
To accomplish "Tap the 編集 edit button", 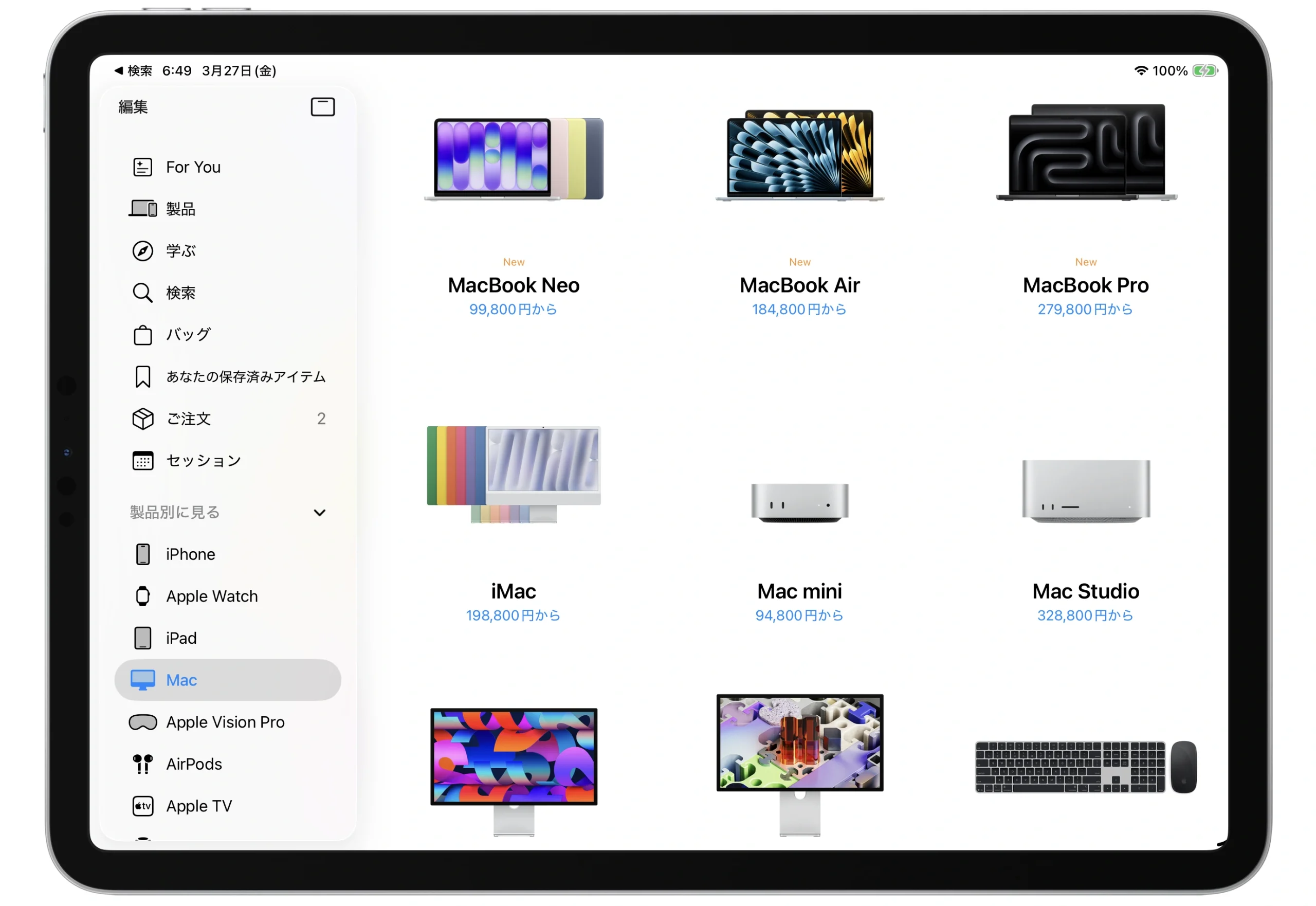I will click(133, 107).
